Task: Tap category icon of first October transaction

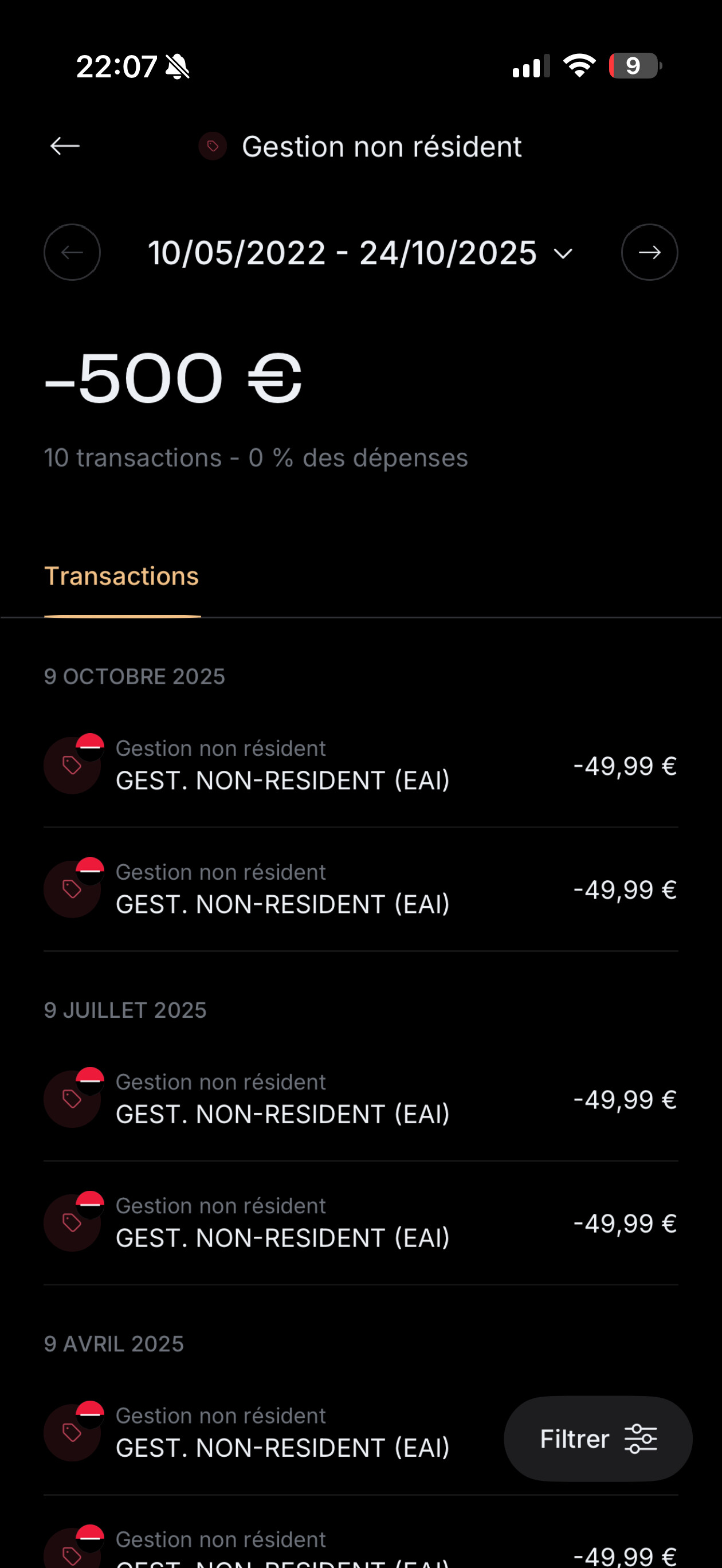Action: [72, 766]
